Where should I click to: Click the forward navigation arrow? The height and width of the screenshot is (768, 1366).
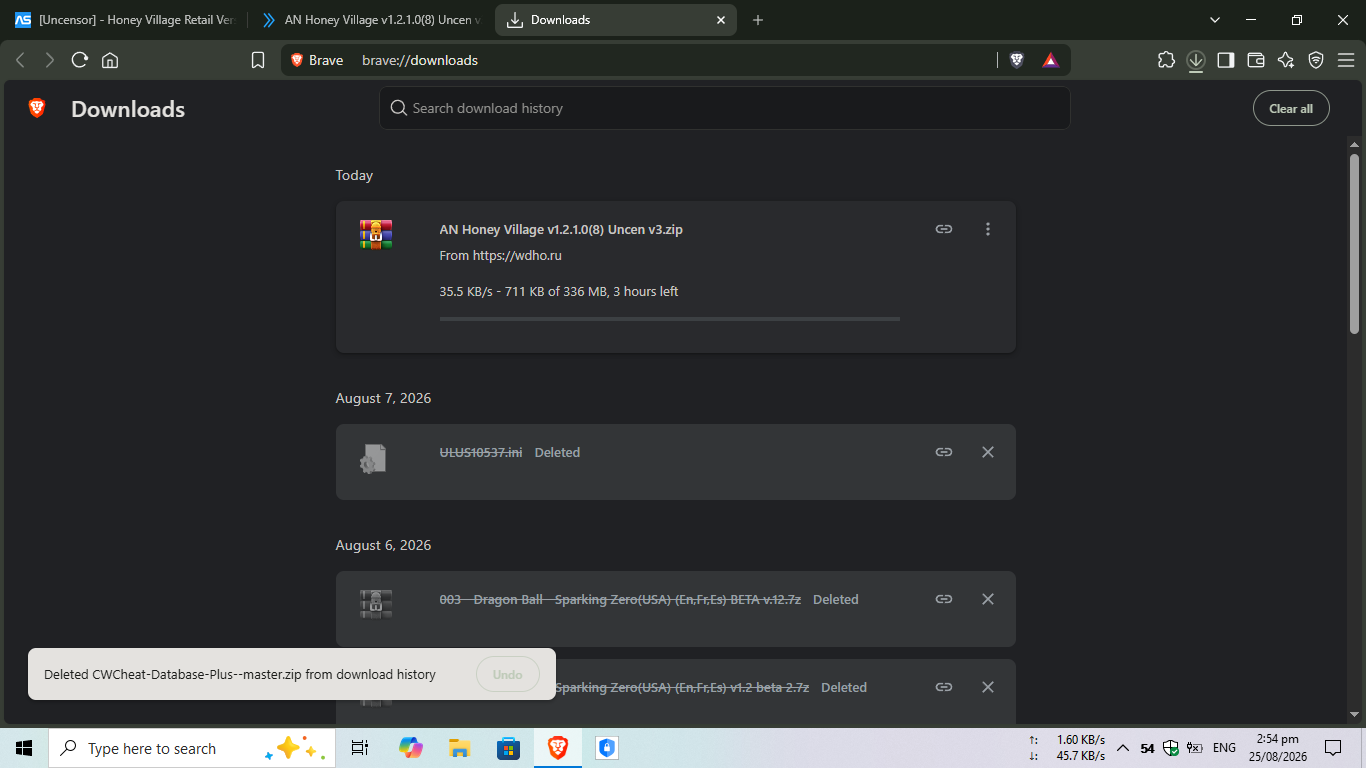(x=50, y=60)
